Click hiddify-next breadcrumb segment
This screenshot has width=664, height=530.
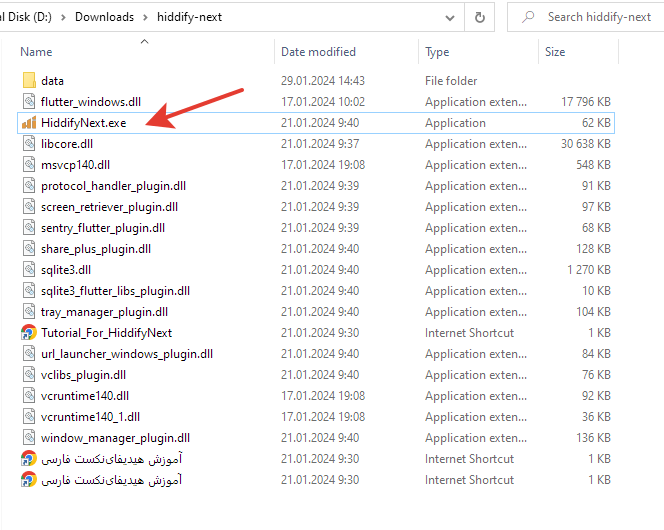pyautogui.click(x=189, y=17)
